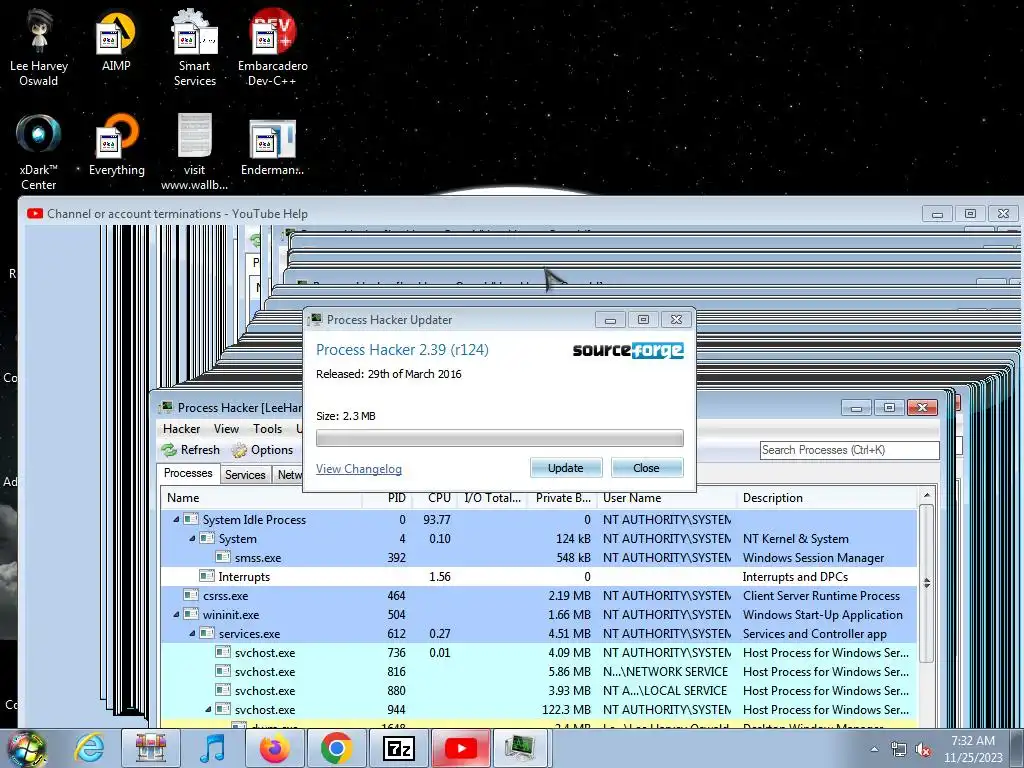Click the Update button in the updater
This screenshot has height=768, width=1024.
coord(566,468)
